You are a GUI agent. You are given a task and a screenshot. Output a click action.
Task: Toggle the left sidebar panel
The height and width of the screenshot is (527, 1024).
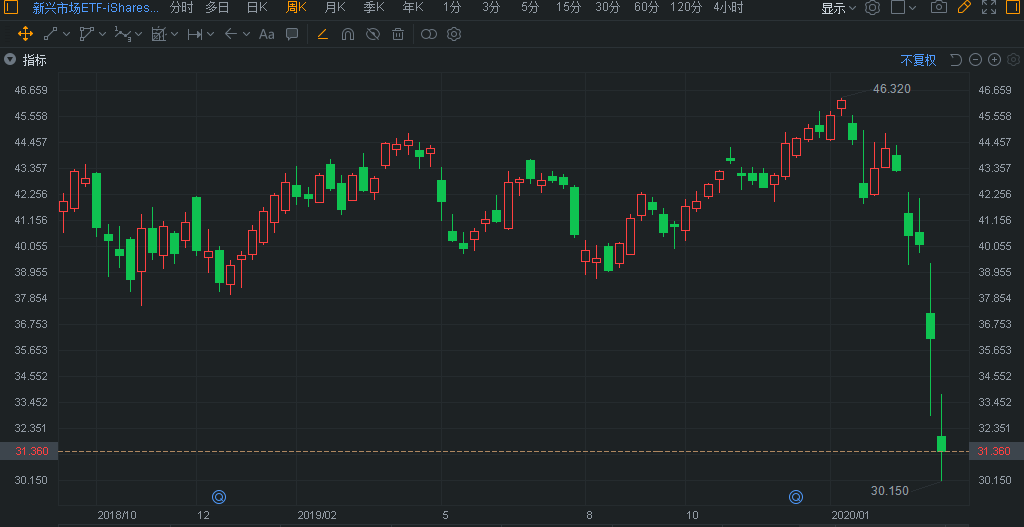tap(11, 8)
